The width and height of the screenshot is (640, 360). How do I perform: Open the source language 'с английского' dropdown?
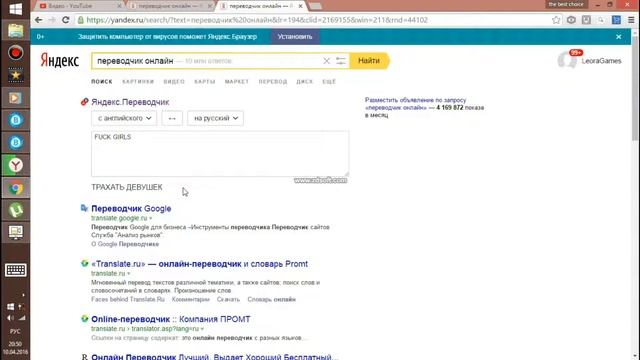124,118
